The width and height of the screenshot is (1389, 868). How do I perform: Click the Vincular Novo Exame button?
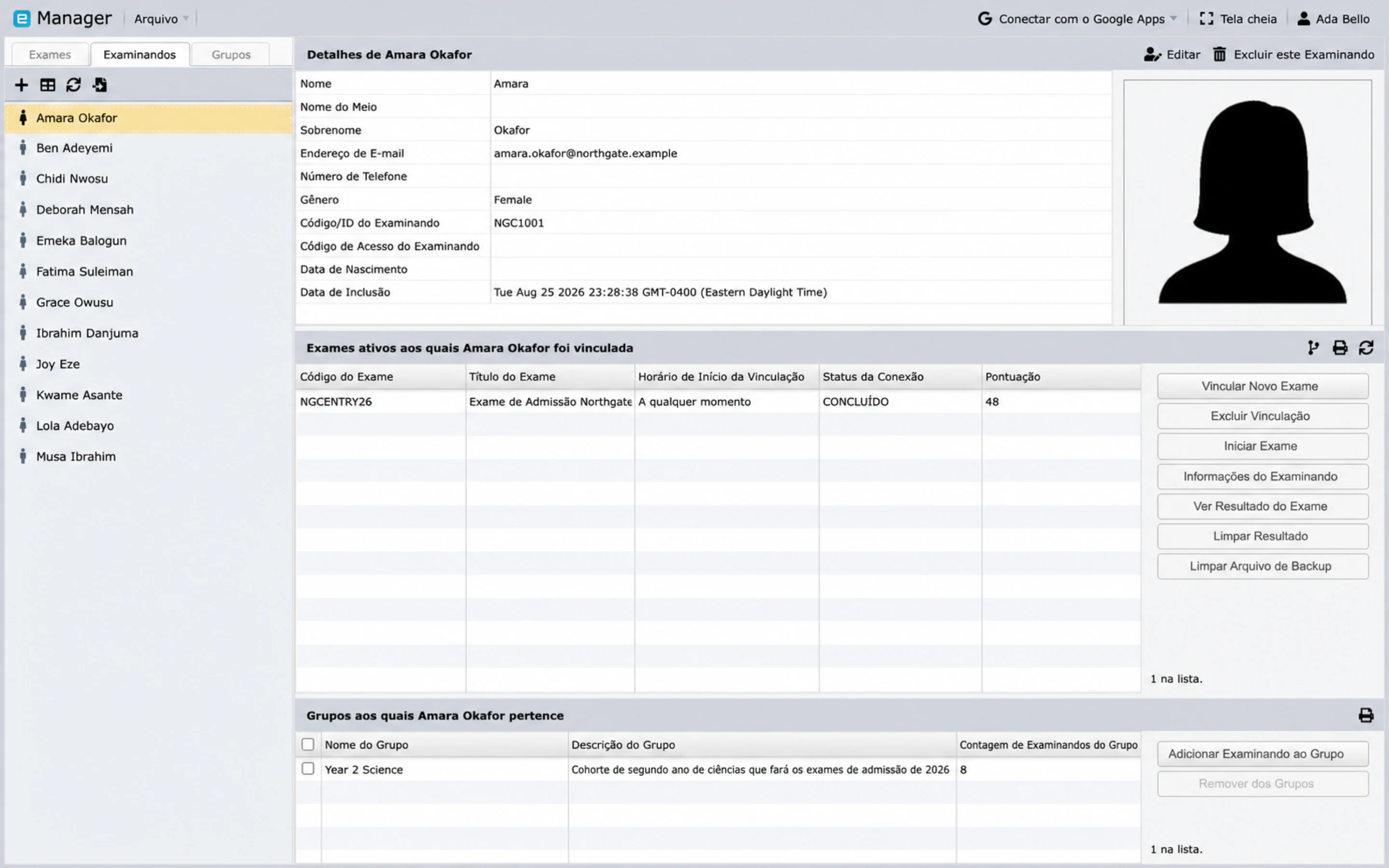tap(1263, 386)
